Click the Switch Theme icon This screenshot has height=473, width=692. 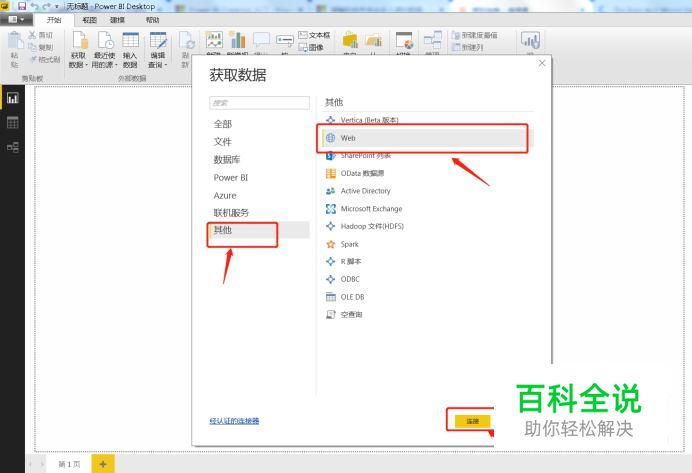pyautogui.click(x=404, y=42)
